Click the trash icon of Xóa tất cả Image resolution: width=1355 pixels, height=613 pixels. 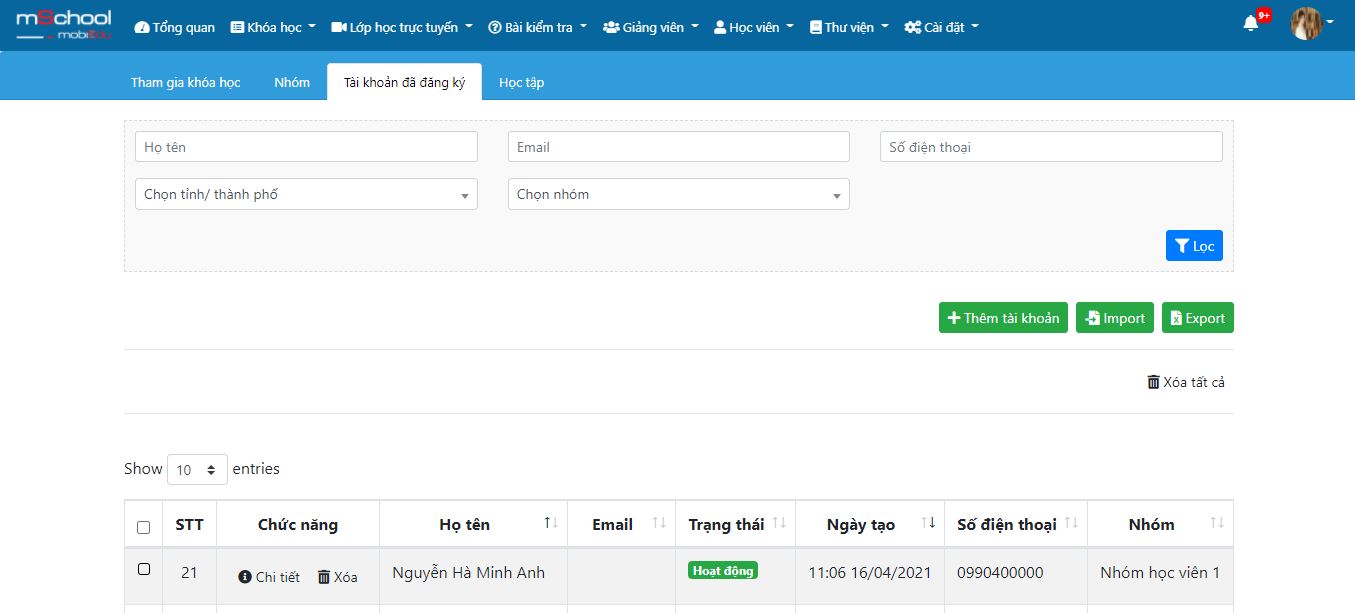pyautogui.click(x=1153, y=382)
